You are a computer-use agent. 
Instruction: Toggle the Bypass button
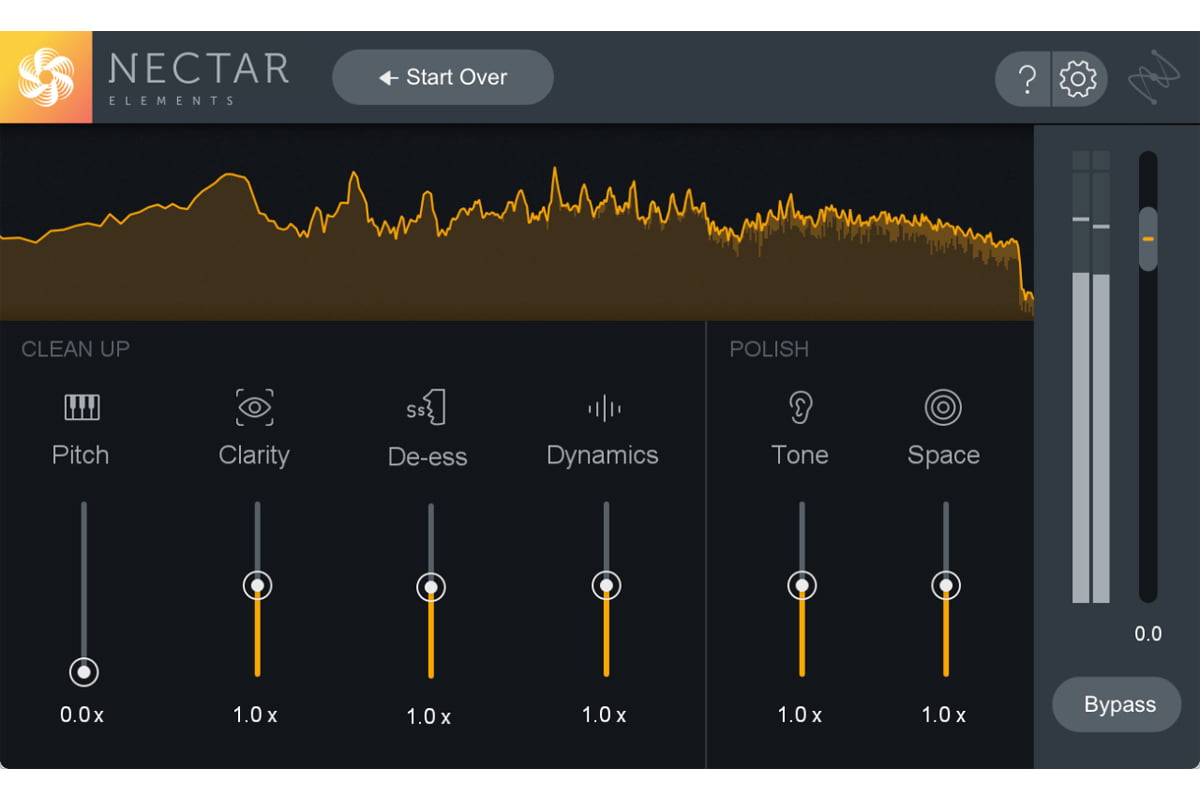pos(1117,704)
